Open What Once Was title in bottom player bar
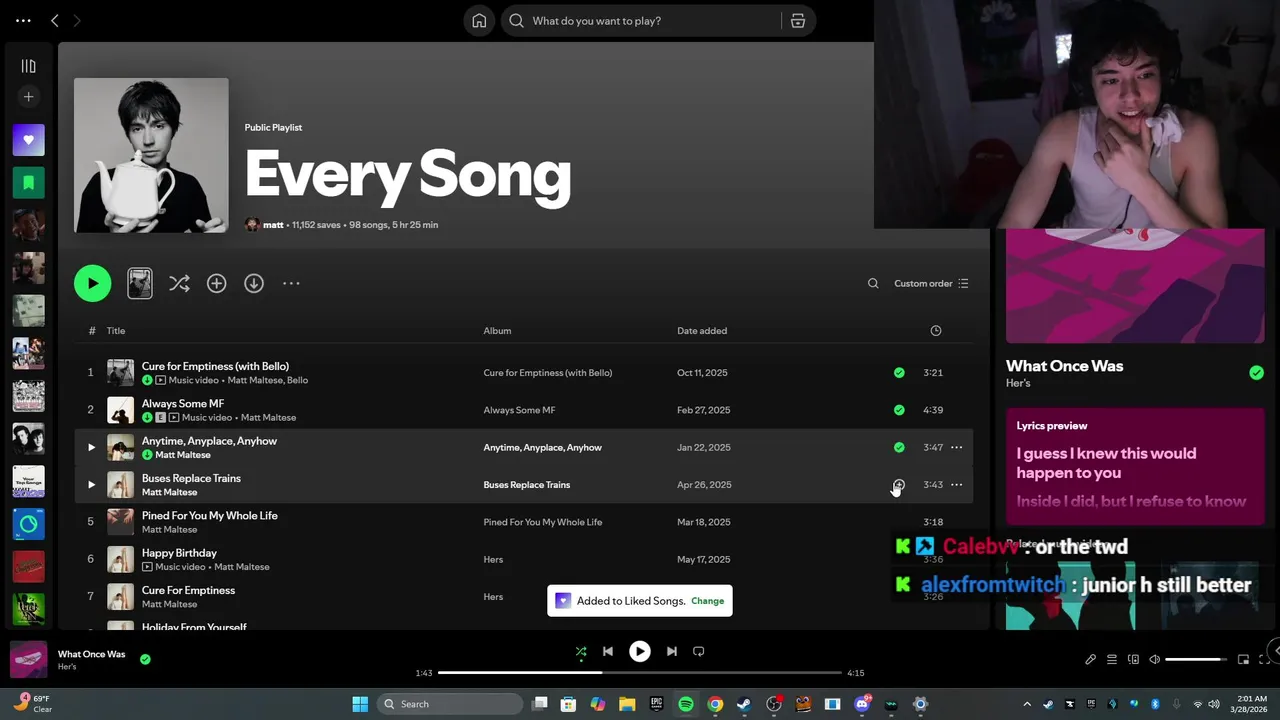Viewport: 1280px width, 720px height. pyautogui.click(x=91, y=654)
